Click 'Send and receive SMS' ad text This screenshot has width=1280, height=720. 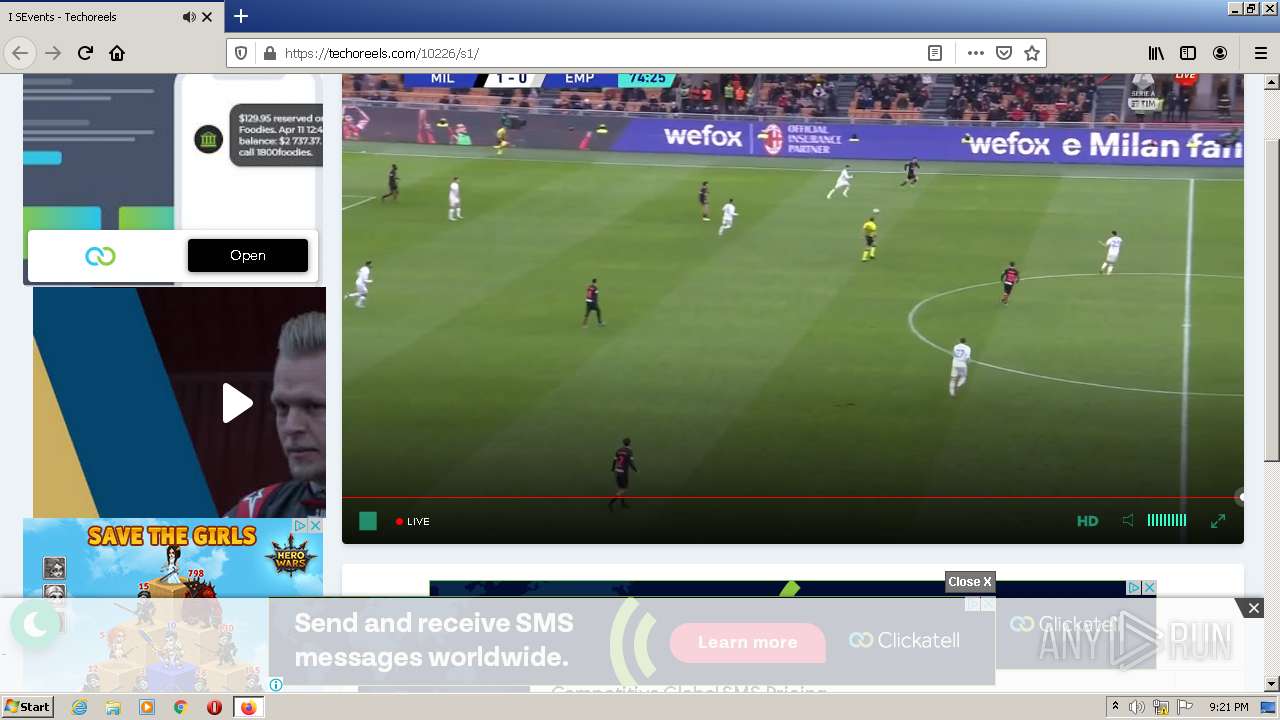coord(434,640)
